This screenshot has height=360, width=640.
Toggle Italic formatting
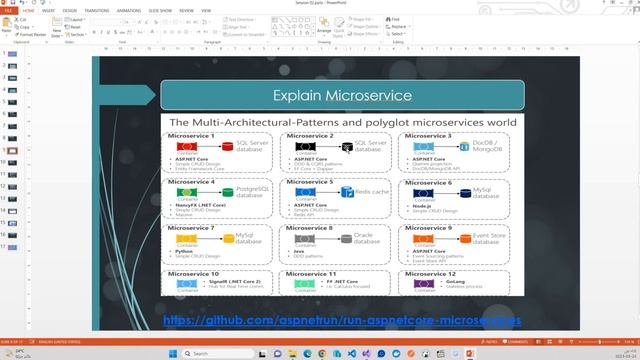pyautogui.click(x=101, y=32)
